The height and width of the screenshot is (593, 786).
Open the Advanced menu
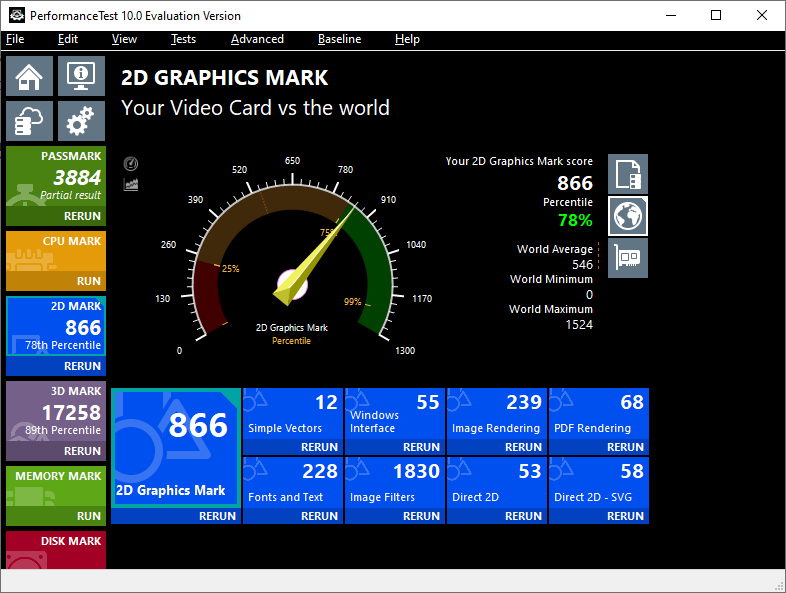click(257, 39)
